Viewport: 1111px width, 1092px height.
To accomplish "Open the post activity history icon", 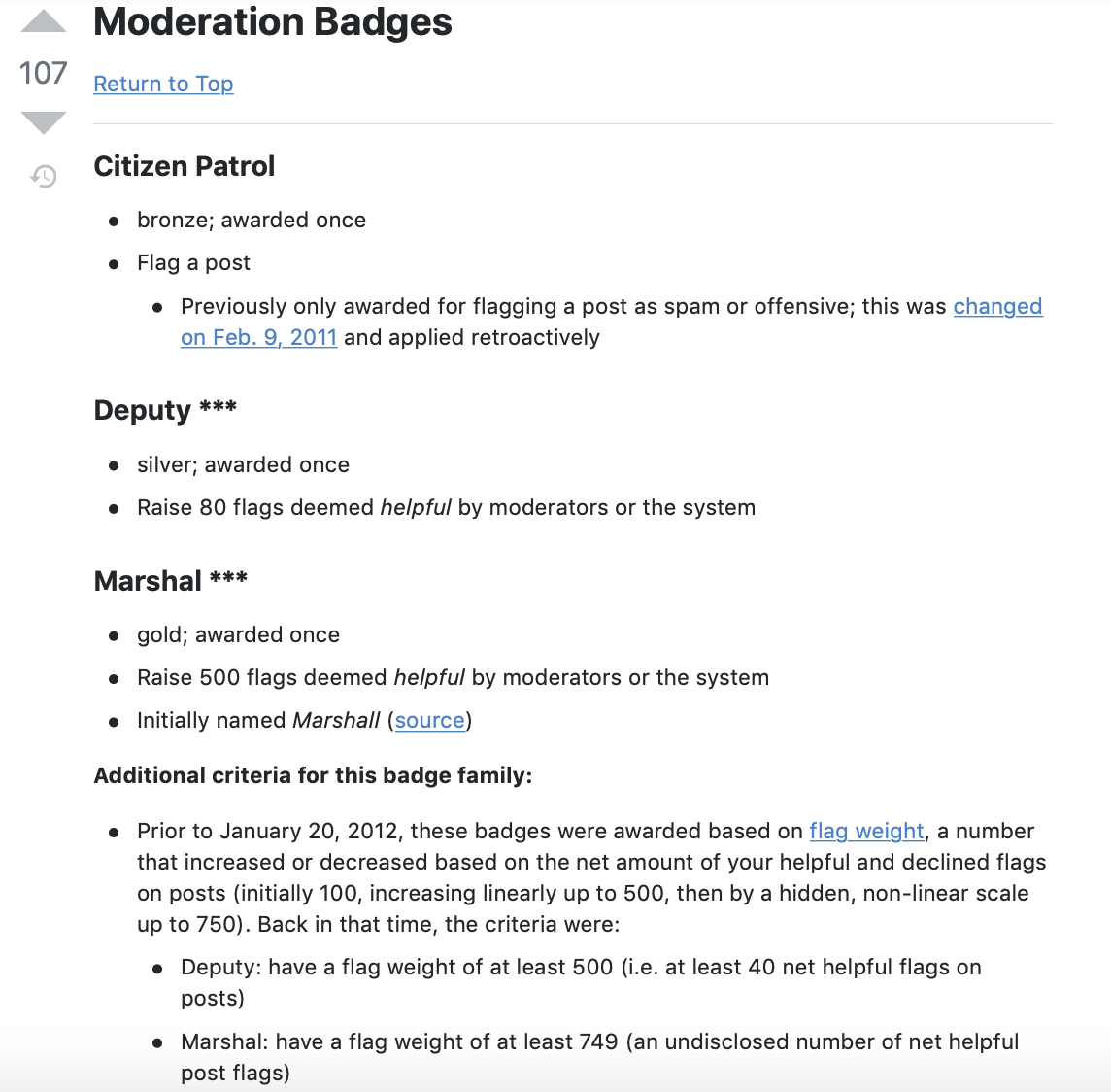I will (x=44, y=176).
